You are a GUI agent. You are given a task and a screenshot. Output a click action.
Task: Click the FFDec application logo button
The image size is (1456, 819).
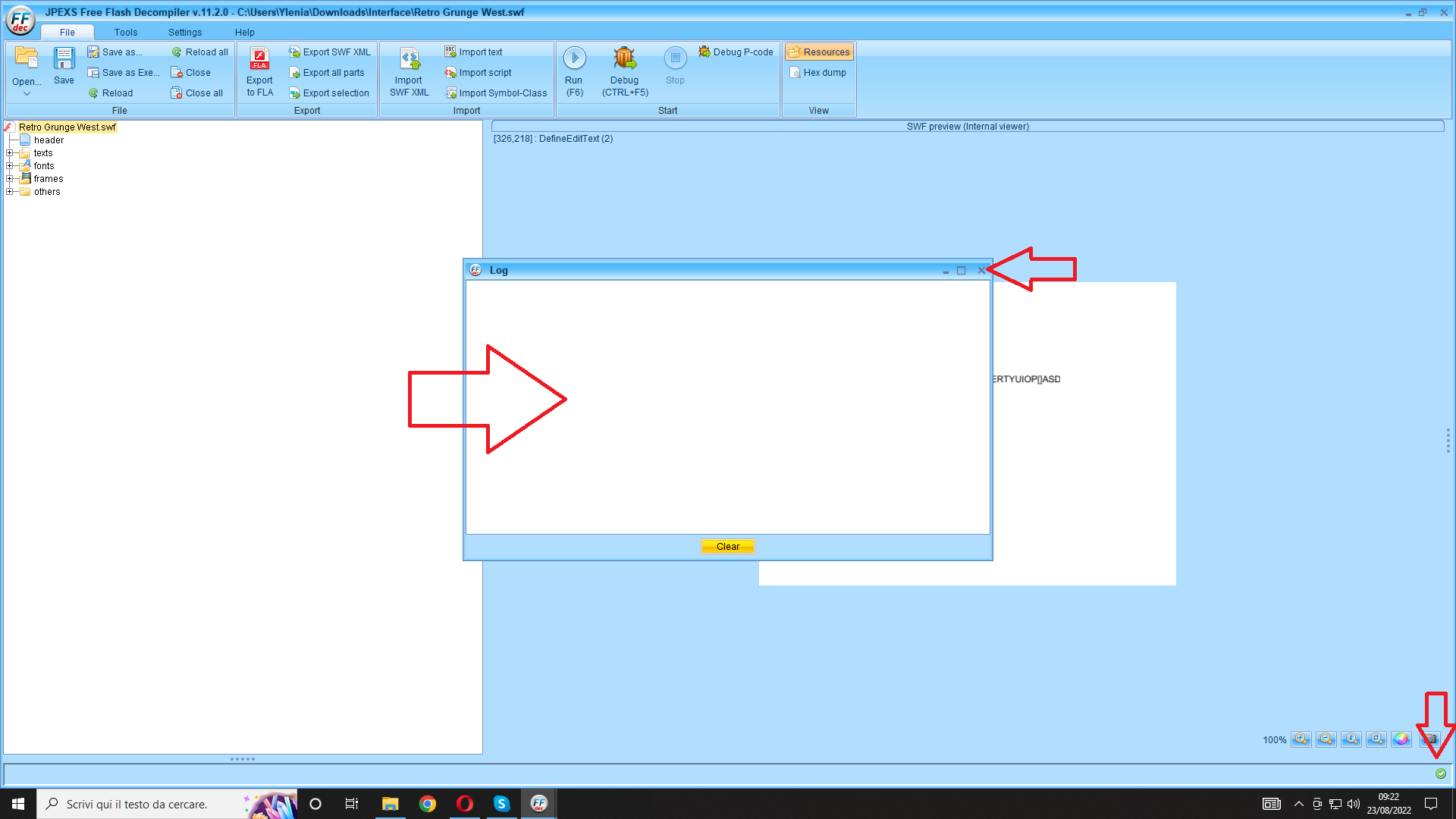pyautogui.click(x=20, y=20)
